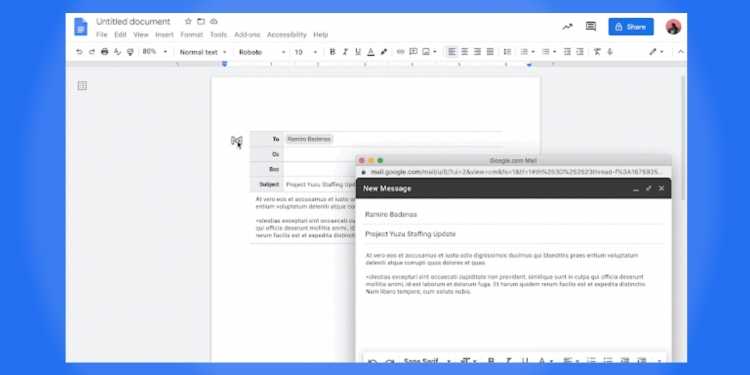This screenshot has height=375, width=750.
Task: Click the Redo icon in the Docs toolbar
Action: click(x=92, y=52)
